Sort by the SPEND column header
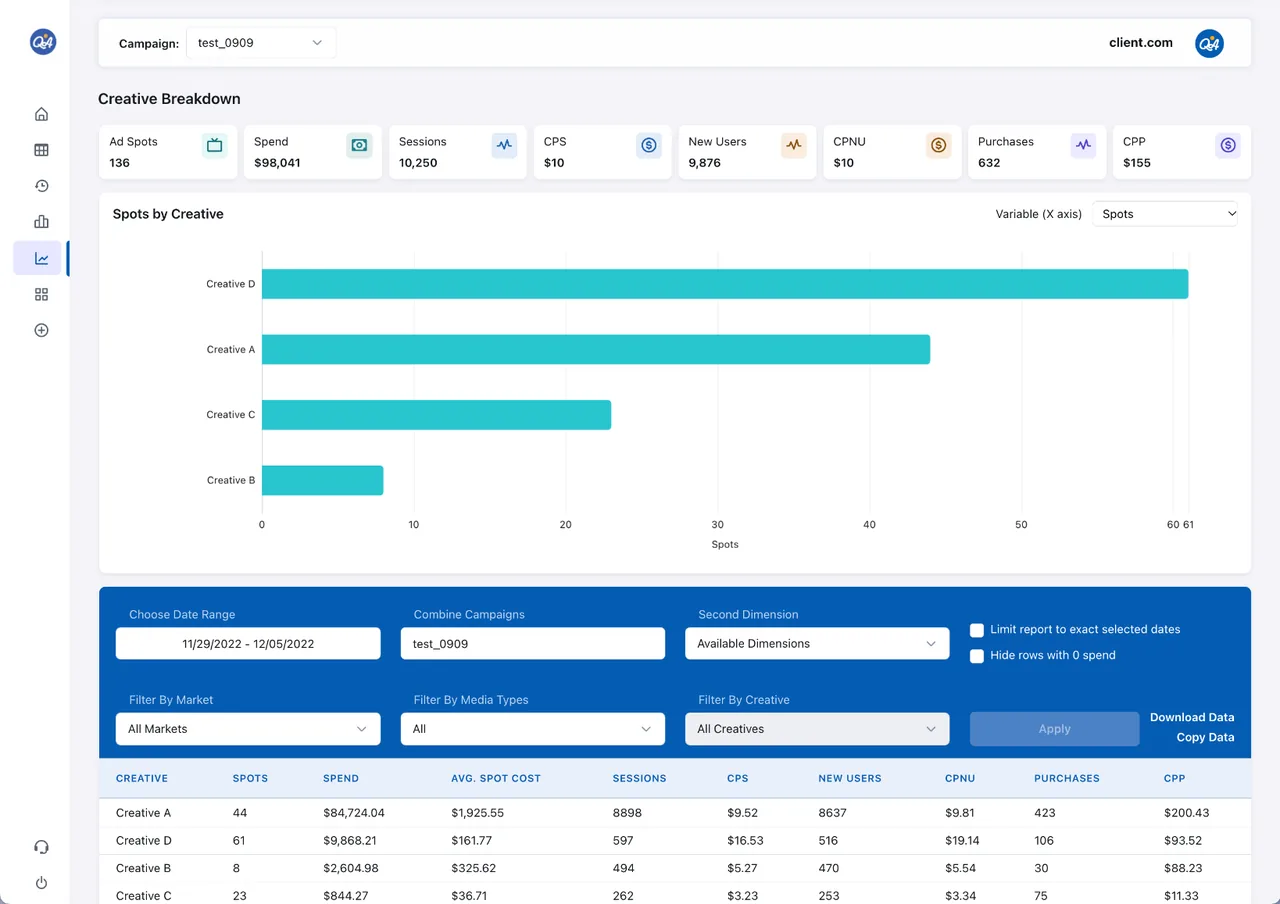The width and height of the screenshot is (1280, 904). coord(341,778)
